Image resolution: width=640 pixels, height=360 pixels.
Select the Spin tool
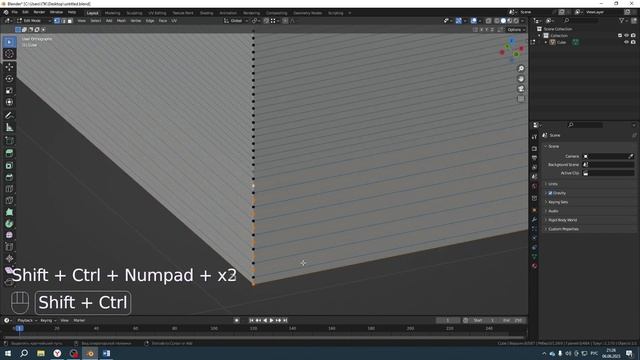pos(9,224)
